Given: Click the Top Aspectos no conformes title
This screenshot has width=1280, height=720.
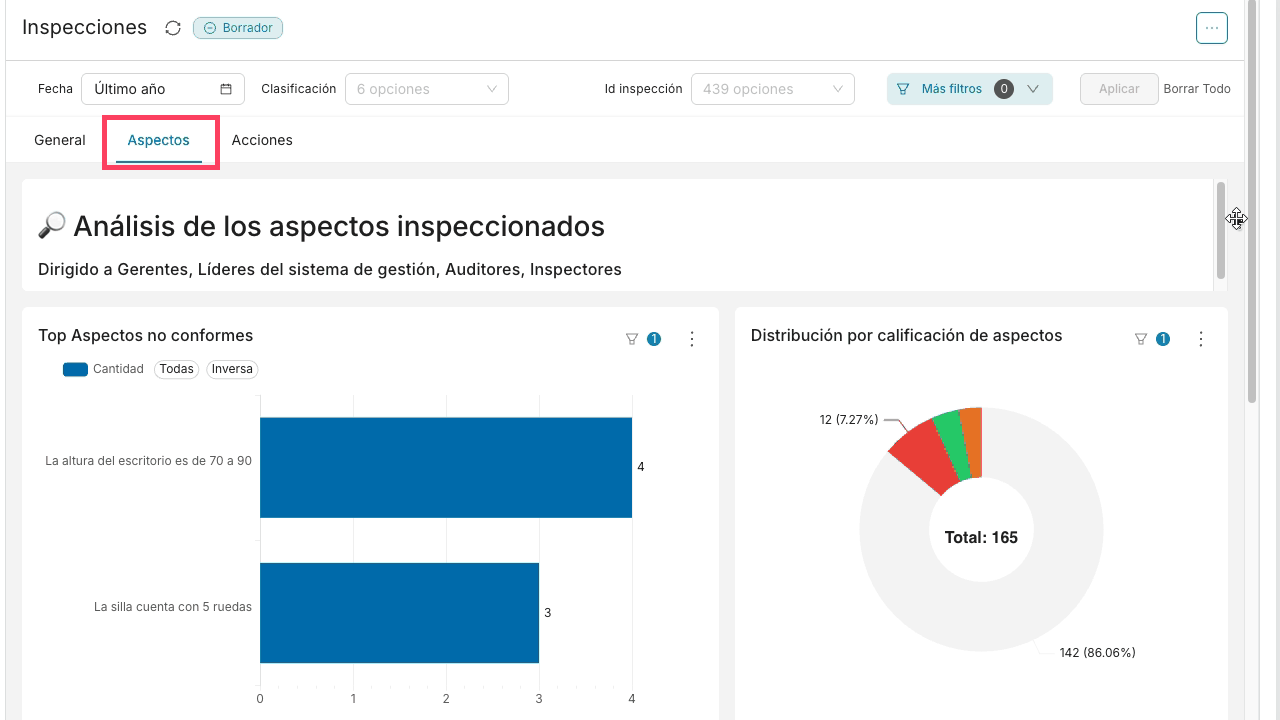Looking at the screenshot, I should 146,336.
